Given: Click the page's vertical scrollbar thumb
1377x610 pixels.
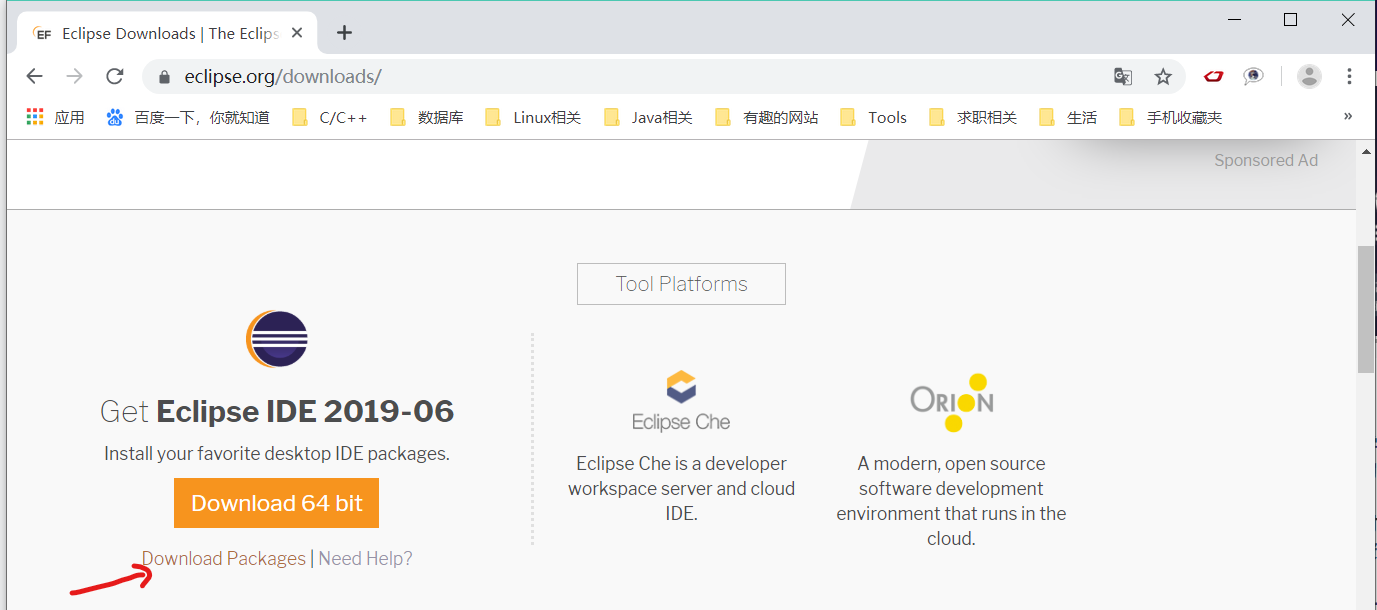Looking at the screenshot, I should 1365,308.
